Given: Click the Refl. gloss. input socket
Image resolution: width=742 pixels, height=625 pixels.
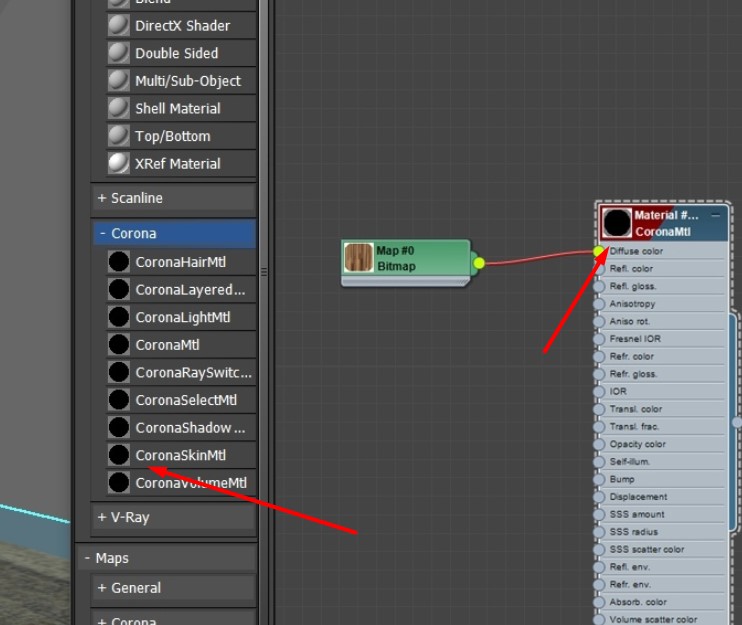Looking at the screenshot, I should (x=599, y=286).
